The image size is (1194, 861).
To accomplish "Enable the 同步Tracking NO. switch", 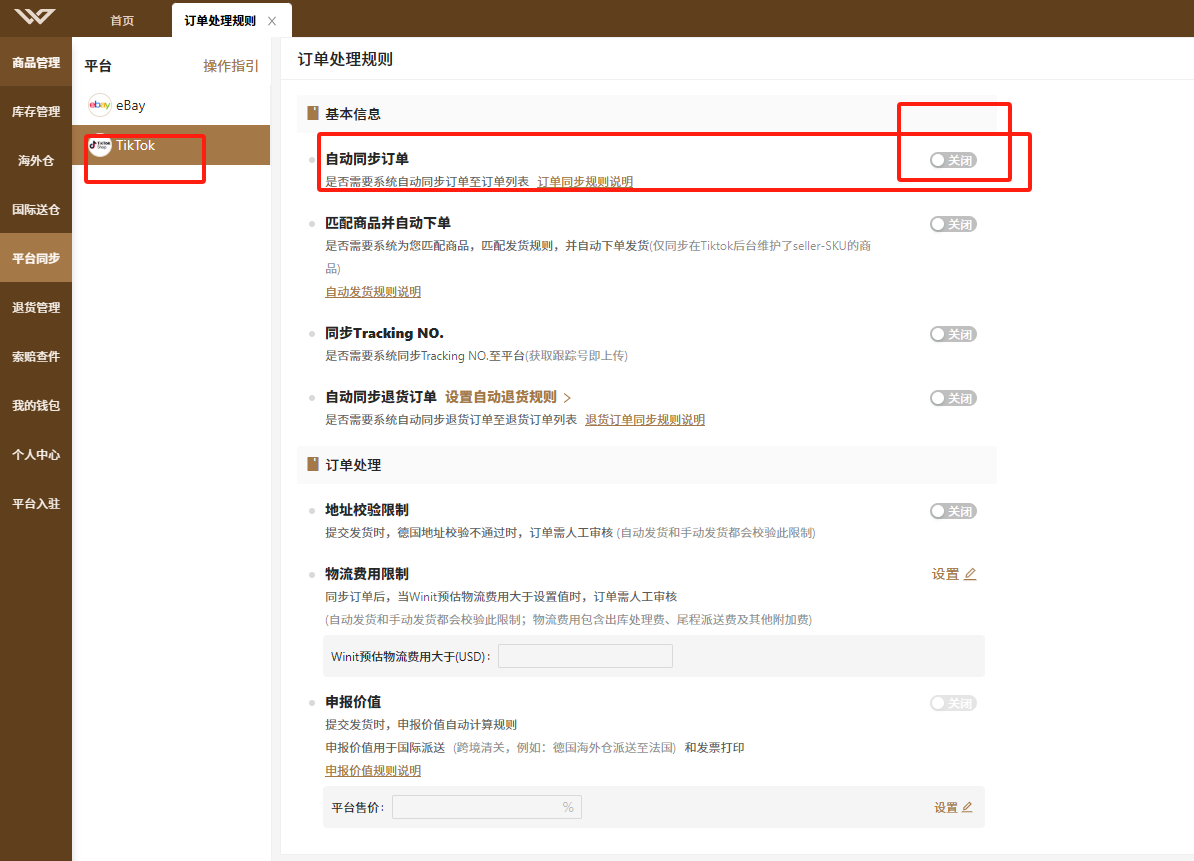I will [953, 334].
